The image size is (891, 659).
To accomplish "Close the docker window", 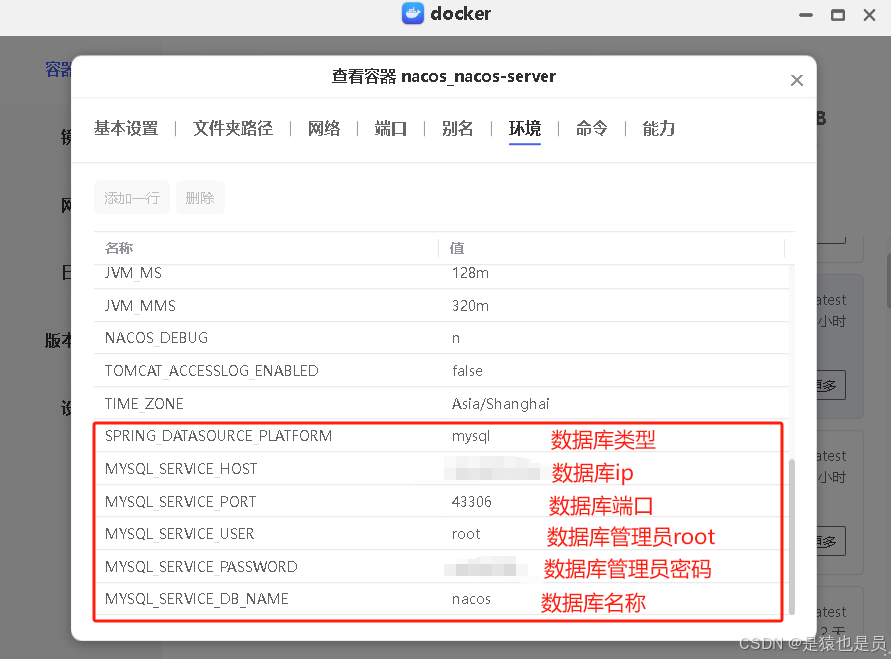I will click(869, 15).
